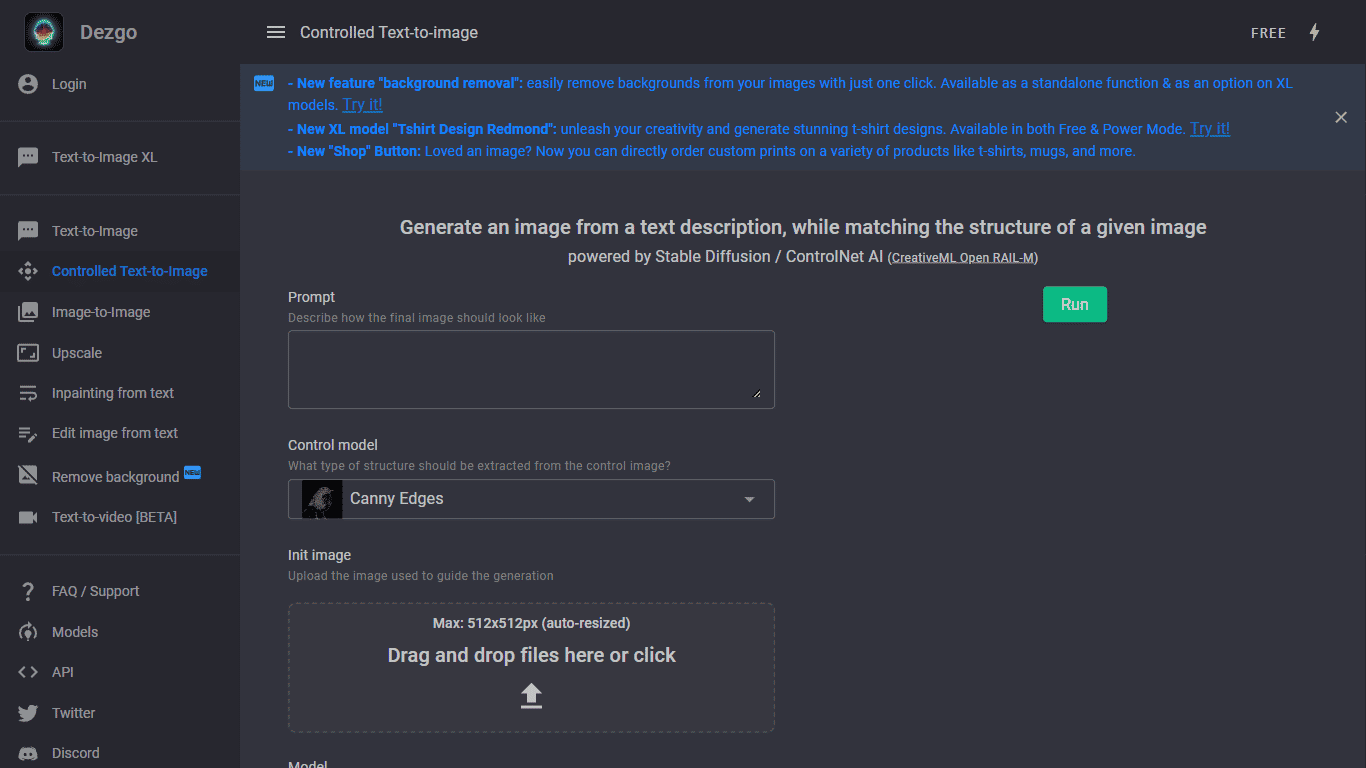Follow the Tshirt Design Redmond Try it! link
The image size is (1366, 768).
click(x=1210, y=129)
